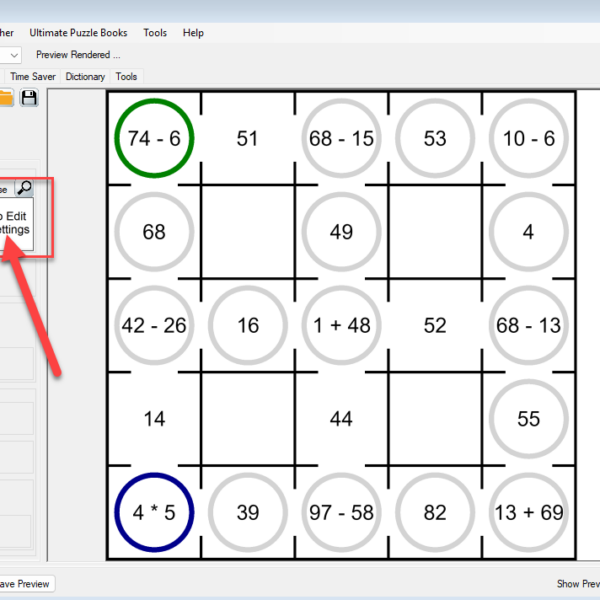
Task: Click the floppy disk save icon
Action: (29, 97)
